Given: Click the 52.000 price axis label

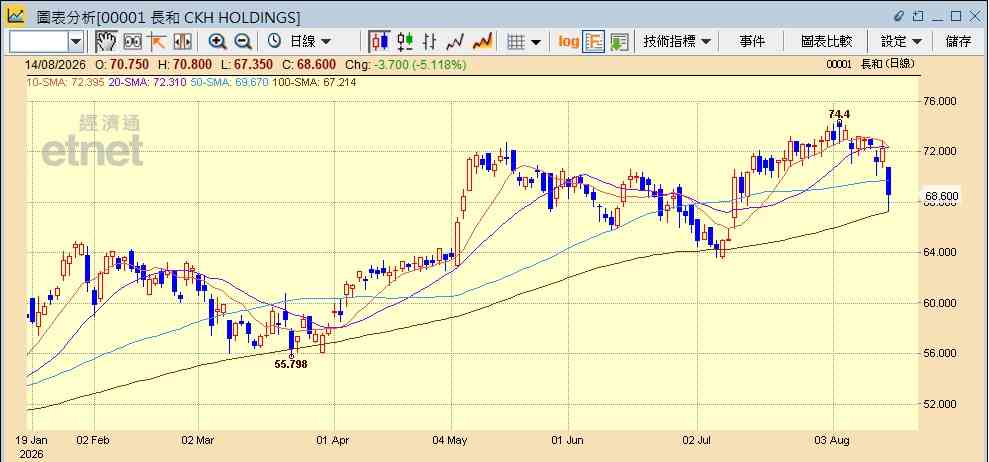Looking at the screenshot, I should point(942,404).
